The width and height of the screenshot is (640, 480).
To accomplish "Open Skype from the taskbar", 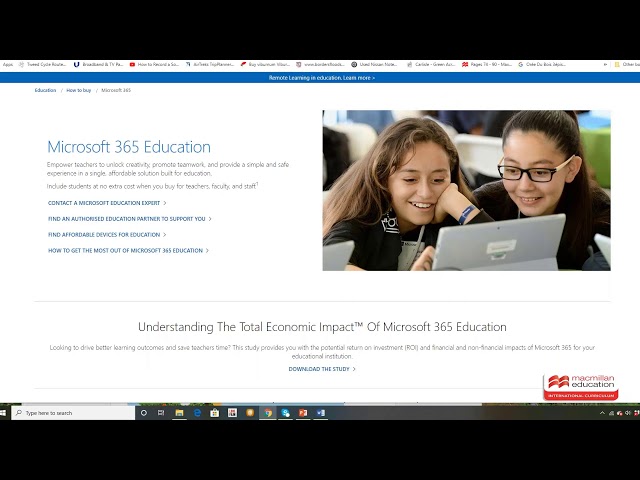I will pos(285,413).
